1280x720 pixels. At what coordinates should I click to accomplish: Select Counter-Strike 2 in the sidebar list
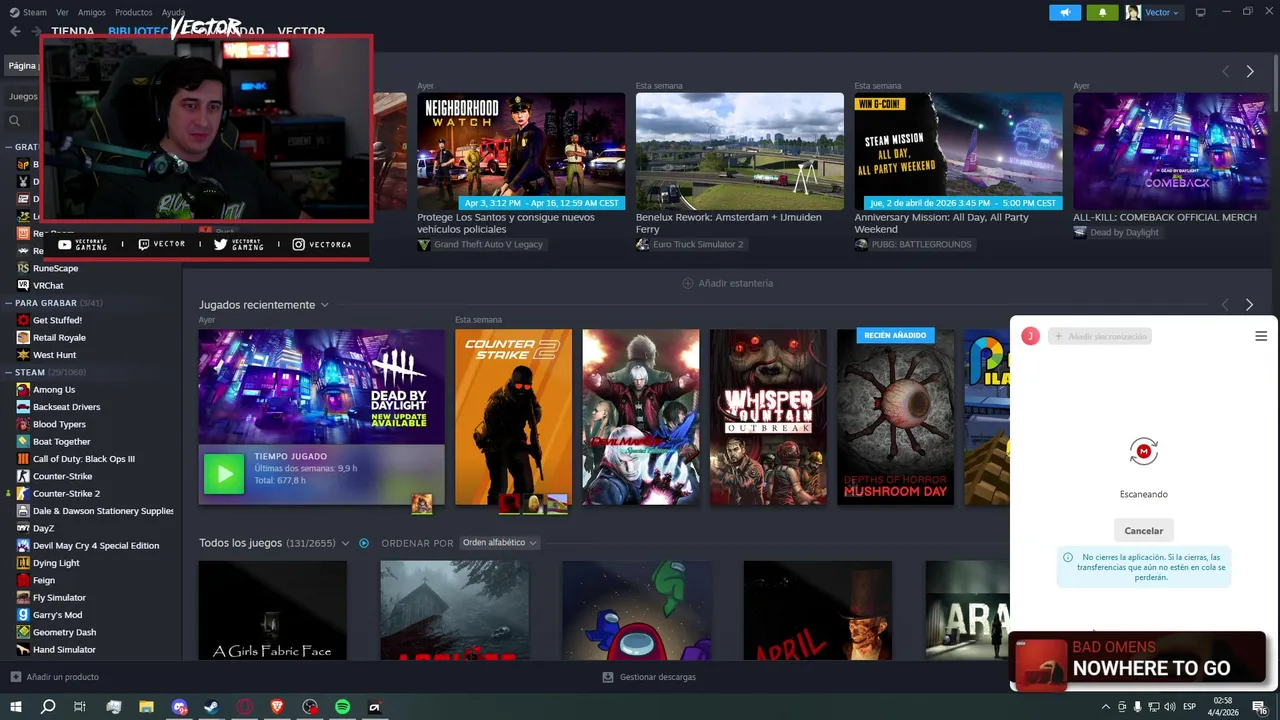66,494
